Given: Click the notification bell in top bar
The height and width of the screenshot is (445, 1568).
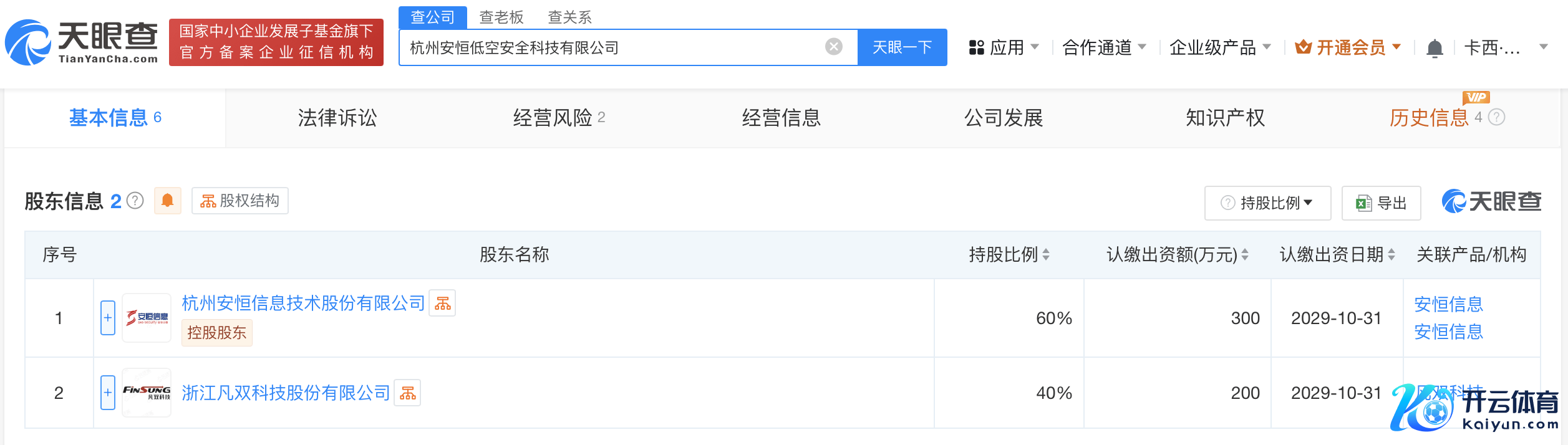Looking at the screenshot, I should click(x=1435, y=48).
